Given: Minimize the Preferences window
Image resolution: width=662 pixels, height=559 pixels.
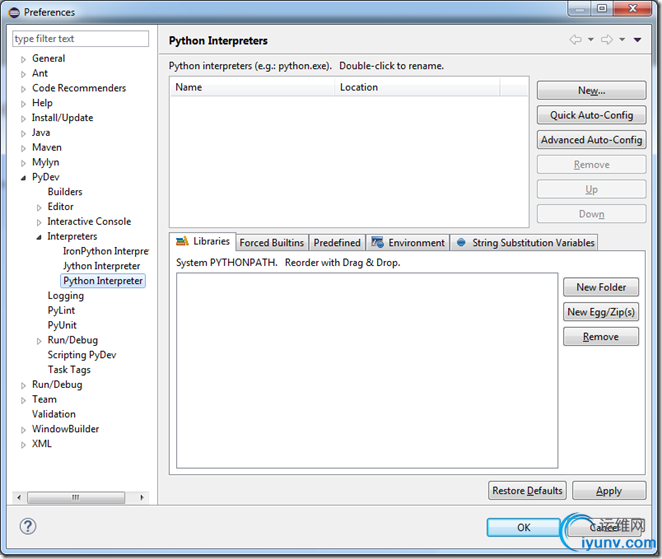Looking at the screenshot, I should 581,9.
